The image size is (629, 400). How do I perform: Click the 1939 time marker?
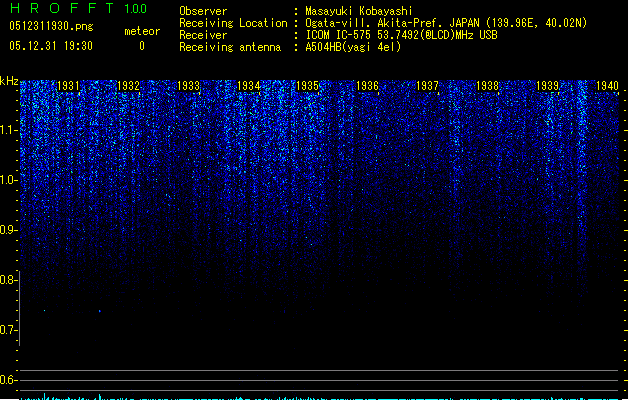pyautogui.click(x=547, y=85)
